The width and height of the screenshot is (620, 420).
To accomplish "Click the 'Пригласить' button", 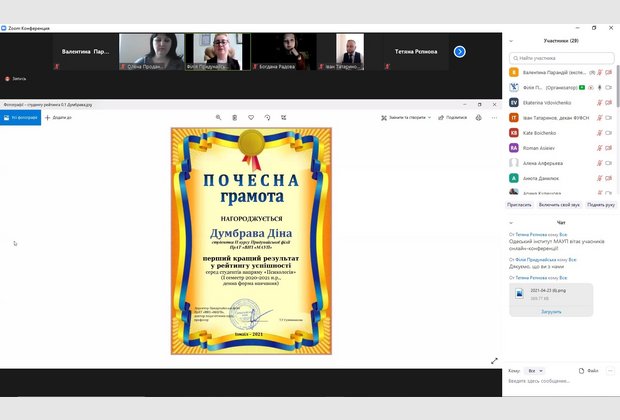I will (x=519, y=204).
